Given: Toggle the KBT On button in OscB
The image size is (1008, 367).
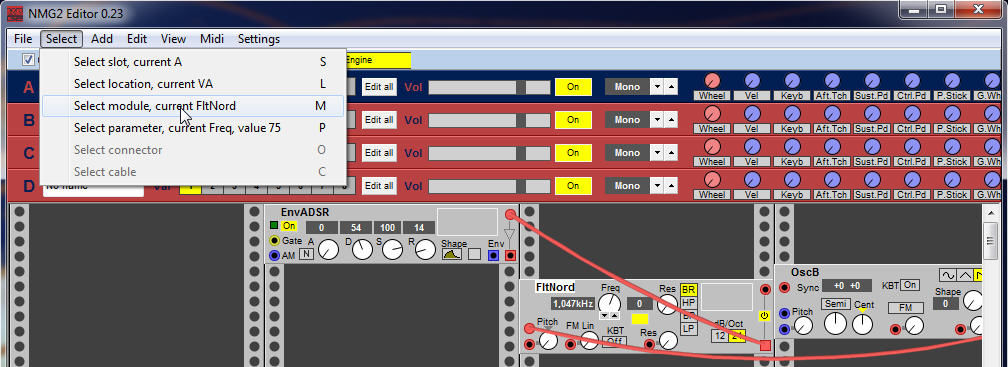Looking at the screenshot, I should tap(909, 285).
